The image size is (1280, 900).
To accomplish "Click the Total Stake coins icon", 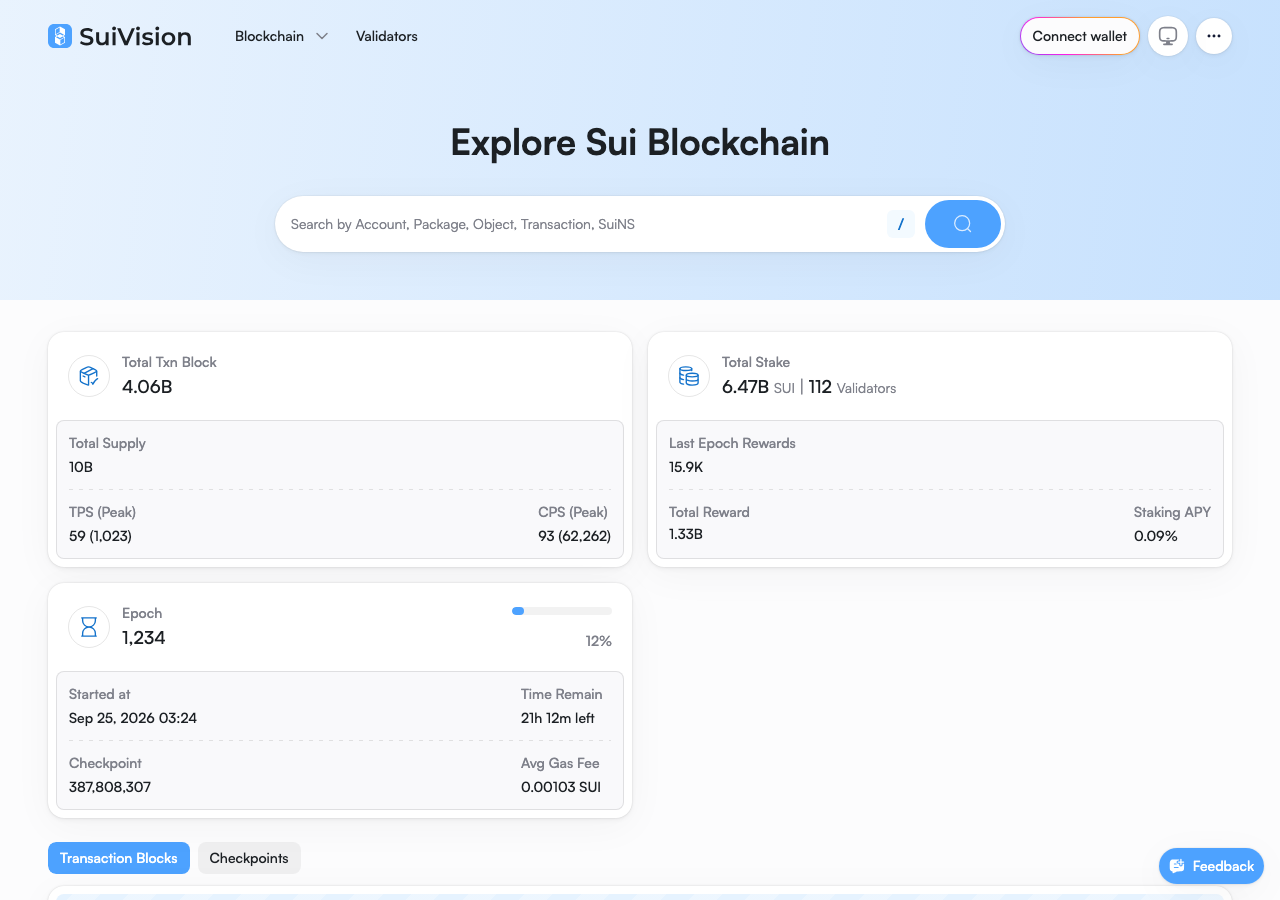I will point(689,376).
